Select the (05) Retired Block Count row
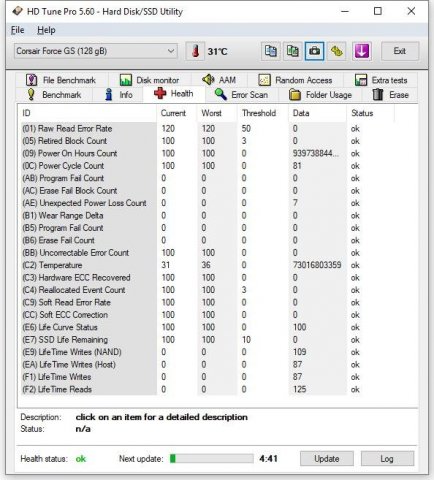 click(x=207, y=141)
